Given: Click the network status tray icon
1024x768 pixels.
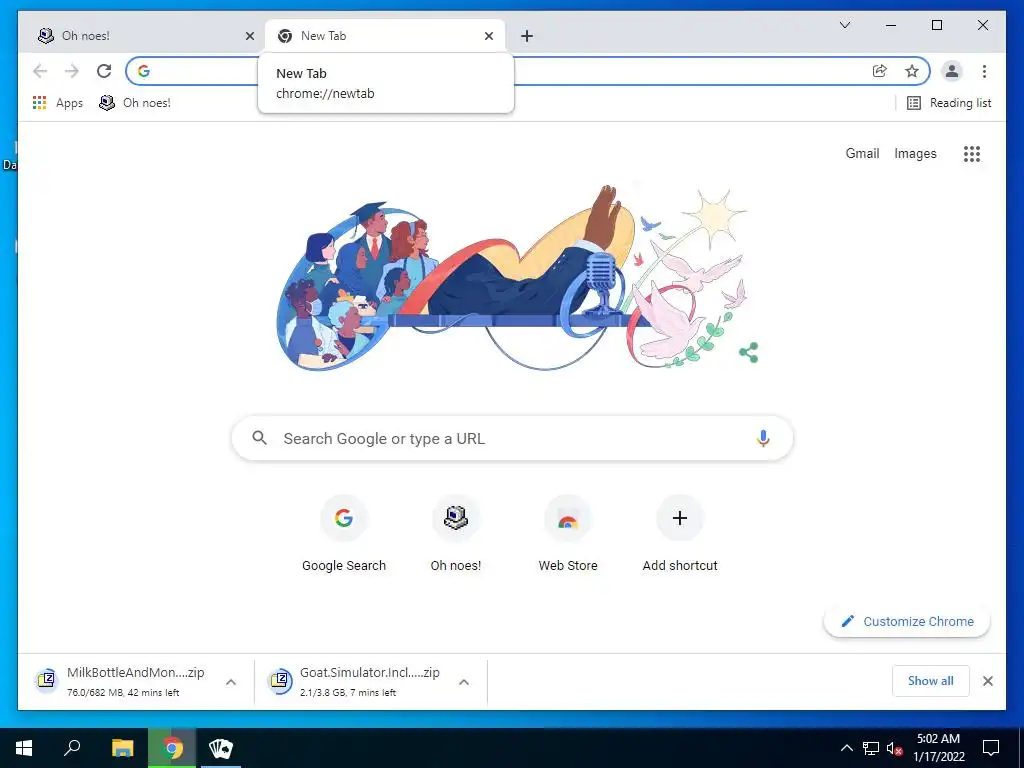Looking at the screenshot, I should [x=871, y=748].
